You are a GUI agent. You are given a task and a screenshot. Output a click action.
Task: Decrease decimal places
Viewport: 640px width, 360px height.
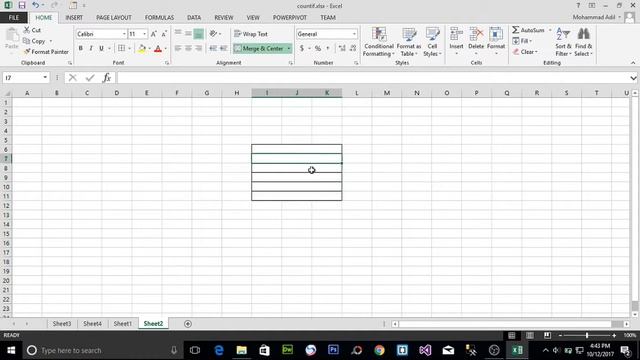tap(353, 48)
